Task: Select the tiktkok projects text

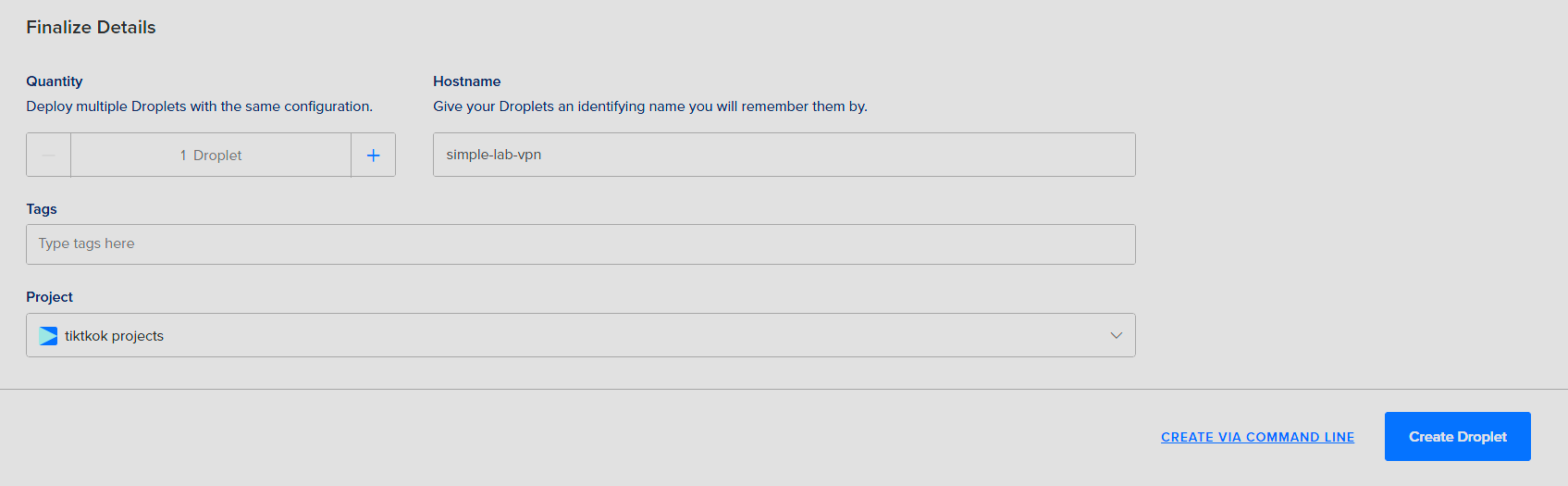Action: pyautogui.click(x=114, y=336)
